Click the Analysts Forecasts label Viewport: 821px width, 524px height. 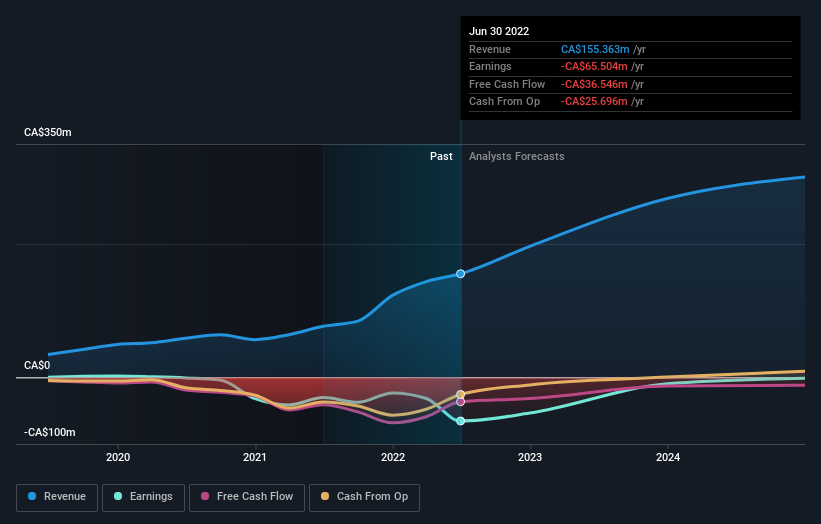(x=516, y=157)
